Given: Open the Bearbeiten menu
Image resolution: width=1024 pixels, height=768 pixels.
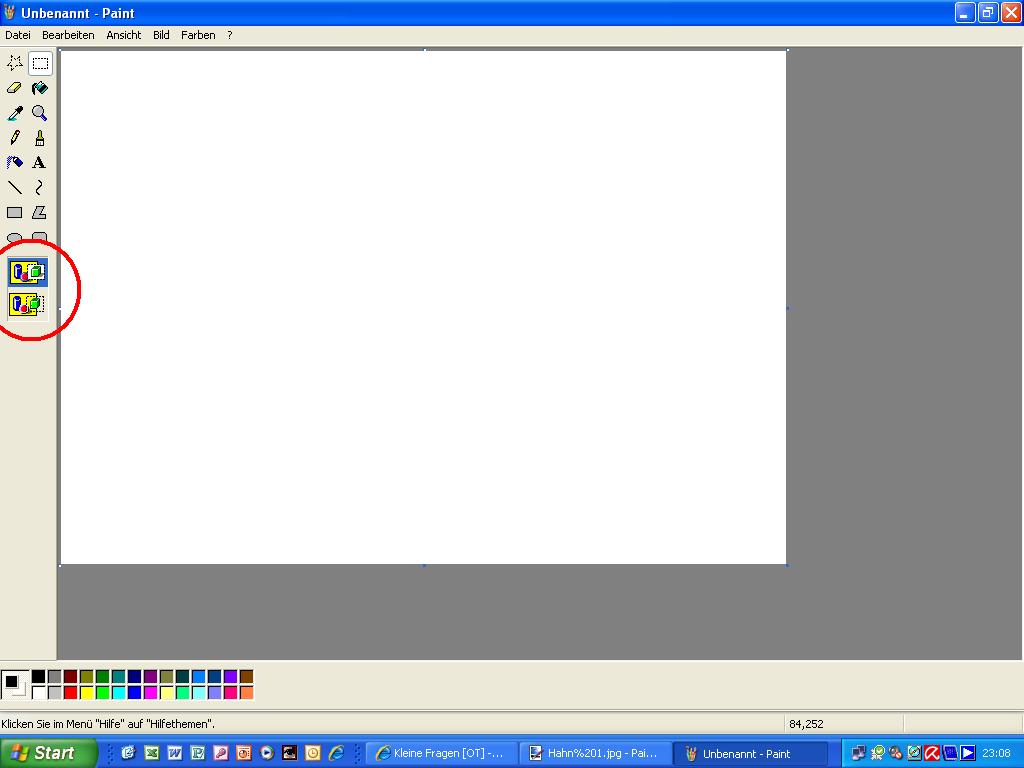Looking at the screenshot, I should 68,35.
